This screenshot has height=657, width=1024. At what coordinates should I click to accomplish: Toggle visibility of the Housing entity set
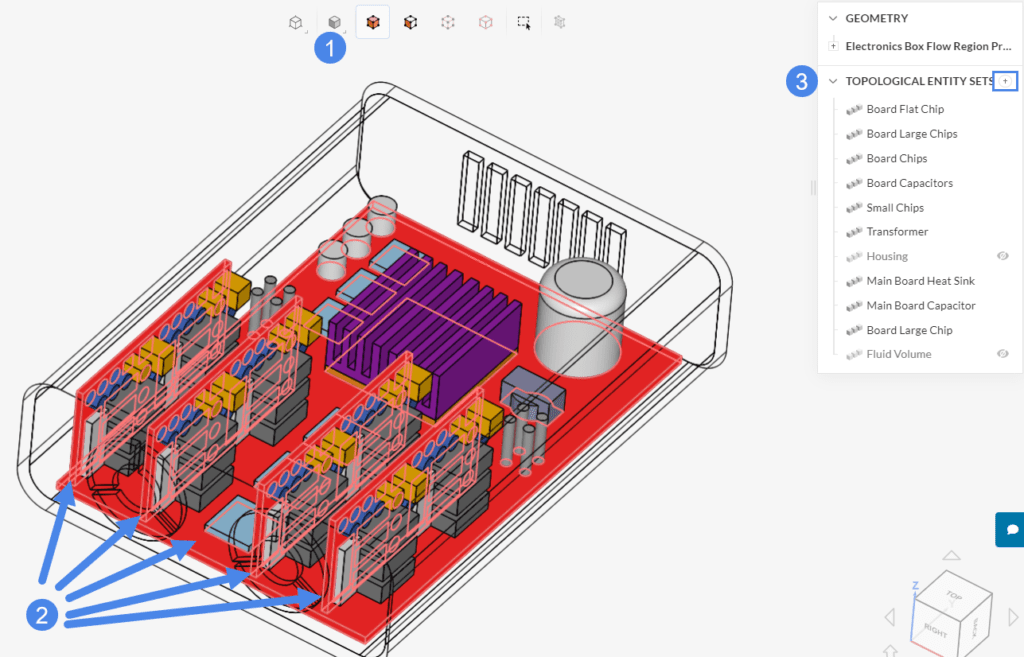tap(1003, 256)
